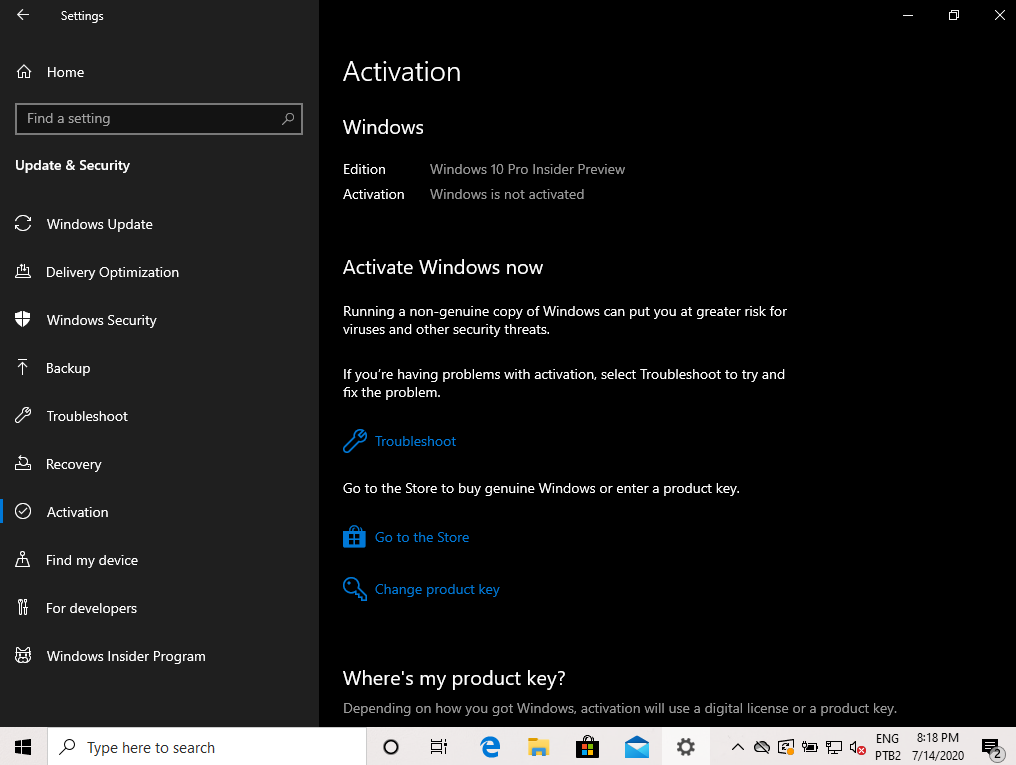This screenshot has width=1016, height=765.
Task: Open File Explorer from taskbar
Action: [538, 747]
